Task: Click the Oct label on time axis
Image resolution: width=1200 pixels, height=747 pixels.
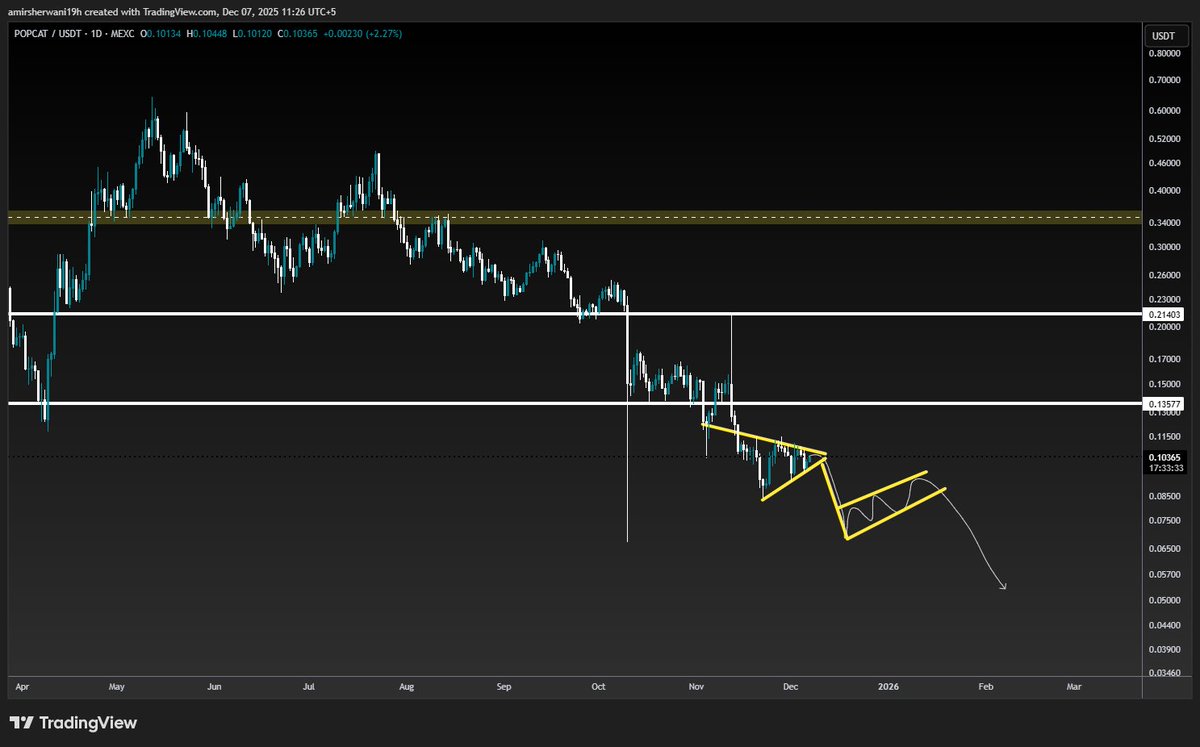Action: (x=598, y=687)
